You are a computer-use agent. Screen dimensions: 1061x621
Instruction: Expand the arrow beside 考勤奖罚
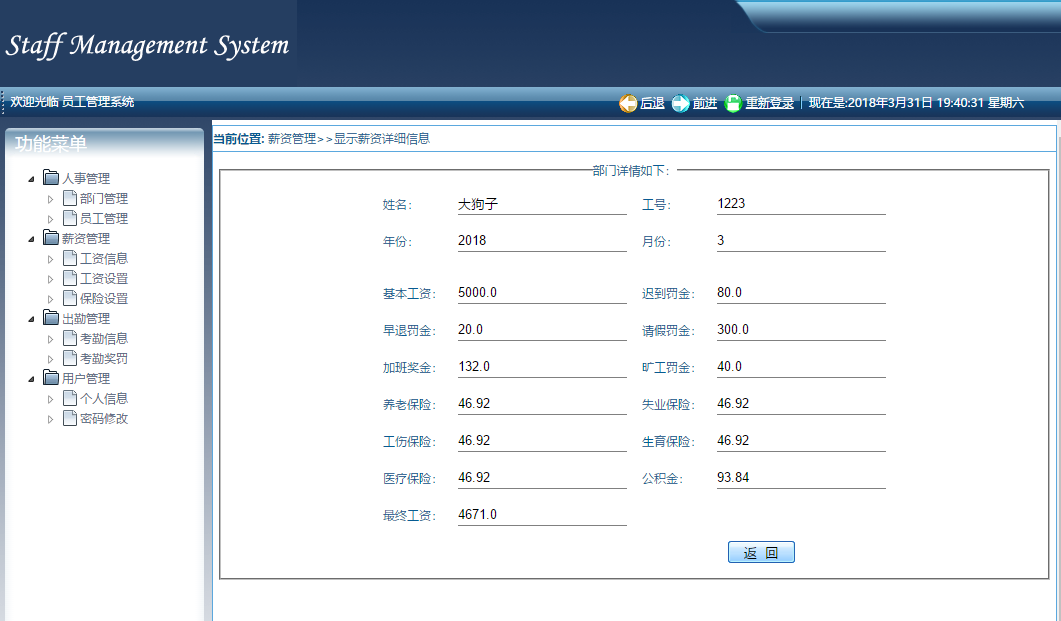click(50, 359)
